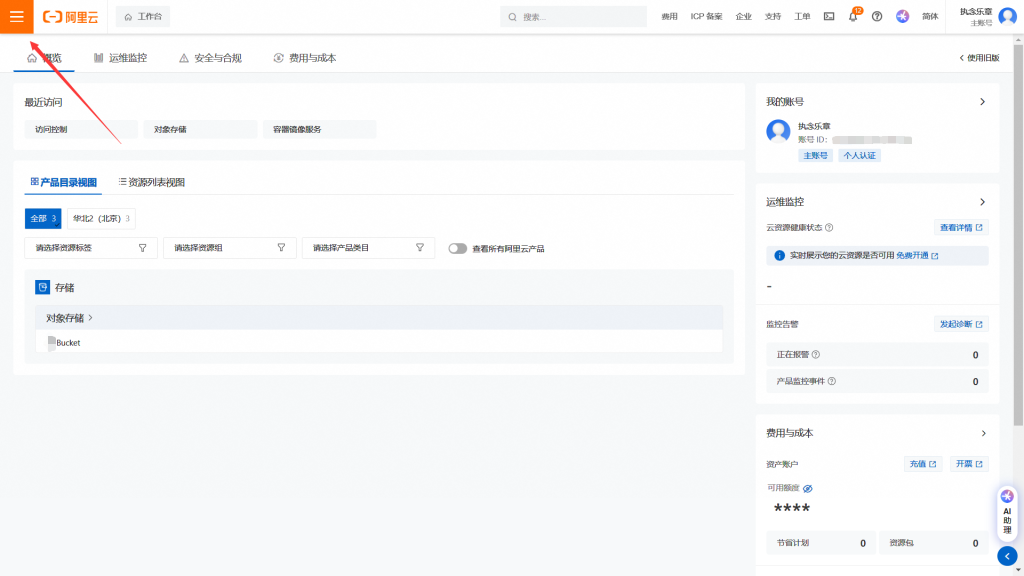Open the 请选择资源组 filter dropdown
This screenshot has height=576, width=1024.
pyautogui.click(x=230, y=248)
